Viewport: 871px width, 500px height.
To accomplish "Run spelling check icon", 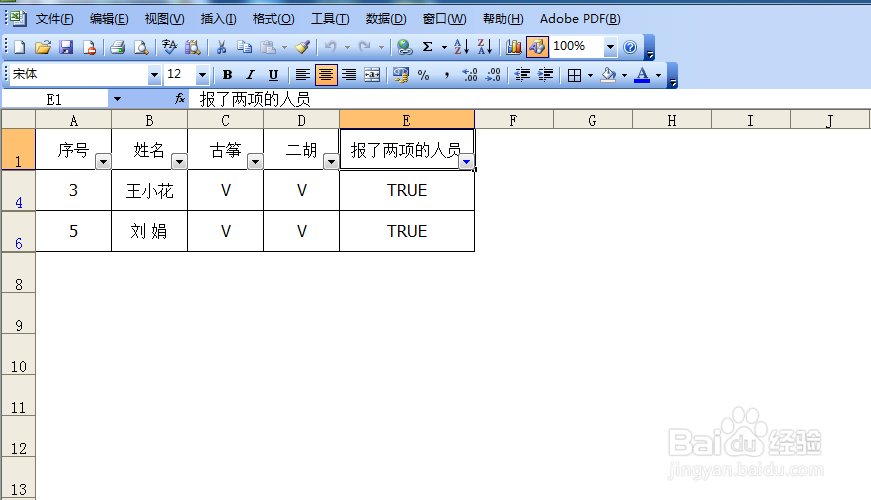I will (x=169, y=47).
